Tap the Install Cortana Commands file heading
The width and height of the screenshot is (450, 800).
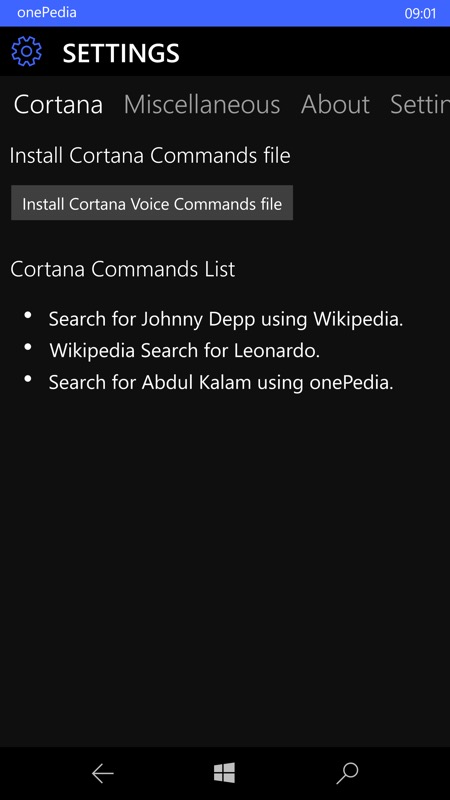[150, 156]
